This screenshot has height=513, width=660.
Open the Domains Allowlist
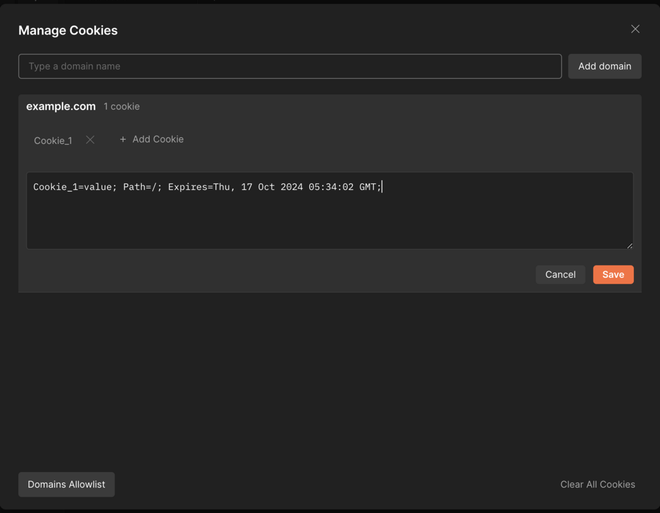[66, 484]
